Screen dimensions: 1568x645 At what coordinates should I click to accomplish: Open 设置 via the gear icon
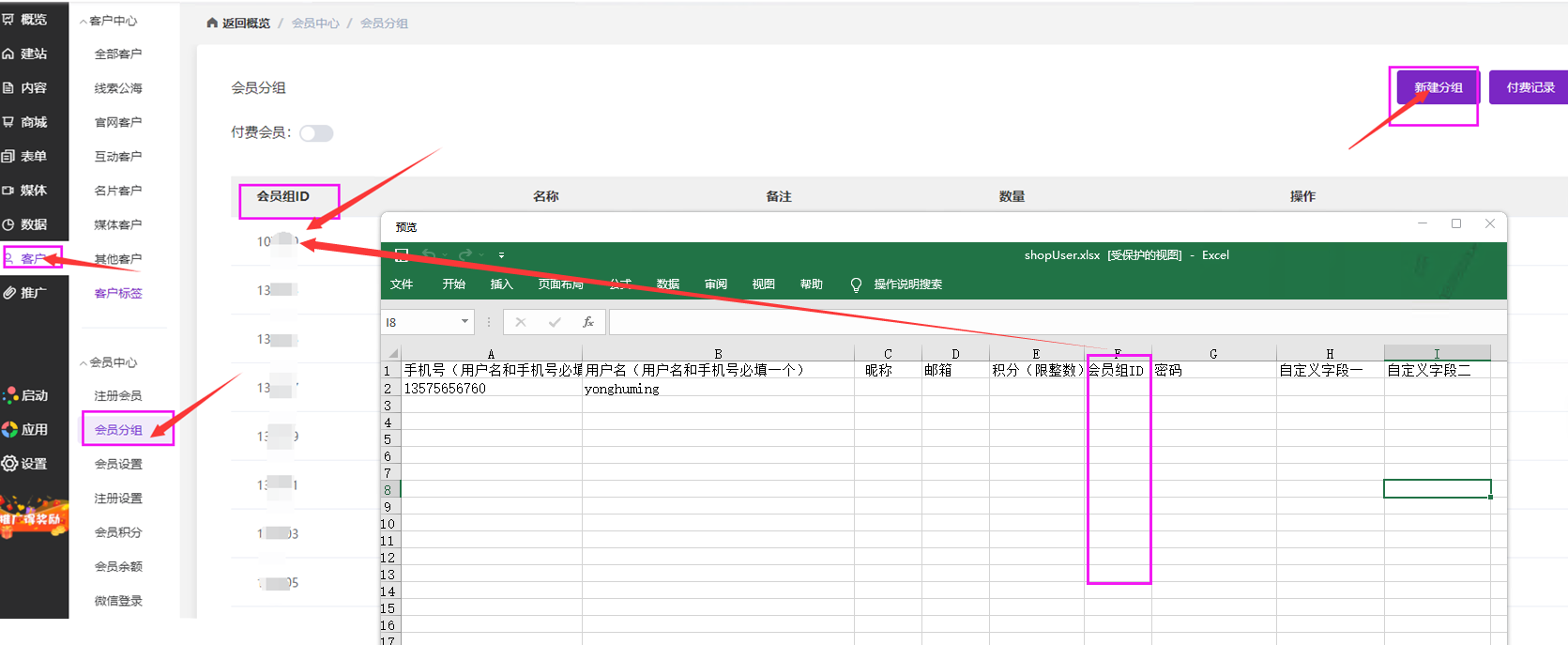point(10,463)
